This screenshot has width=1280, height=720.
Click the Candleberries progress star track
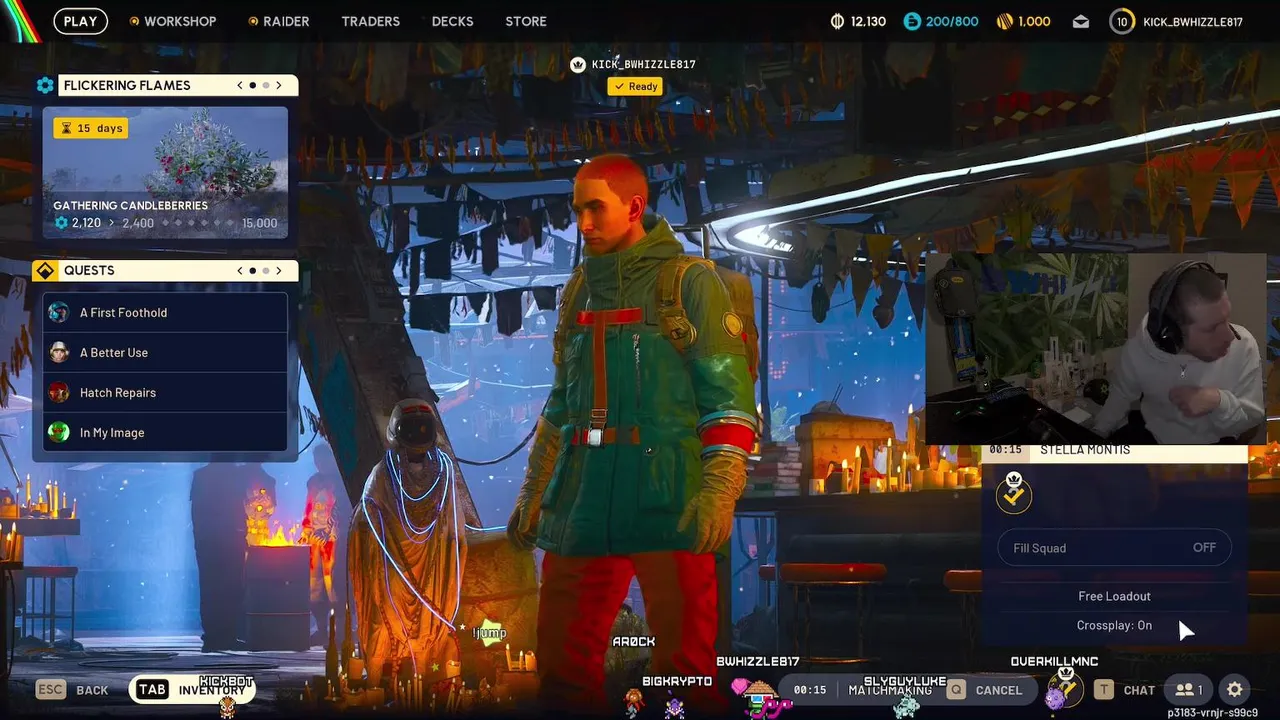[198, 223]
